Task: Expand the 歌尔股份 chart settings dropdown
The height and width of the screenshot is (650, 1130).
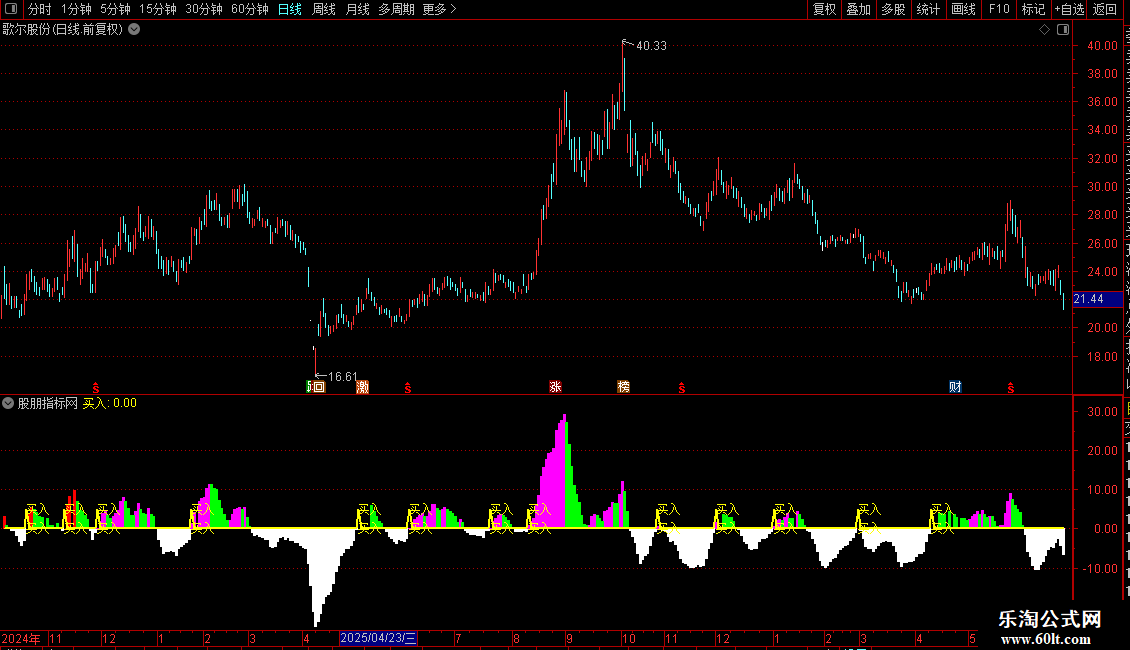Action: (134, 30)
